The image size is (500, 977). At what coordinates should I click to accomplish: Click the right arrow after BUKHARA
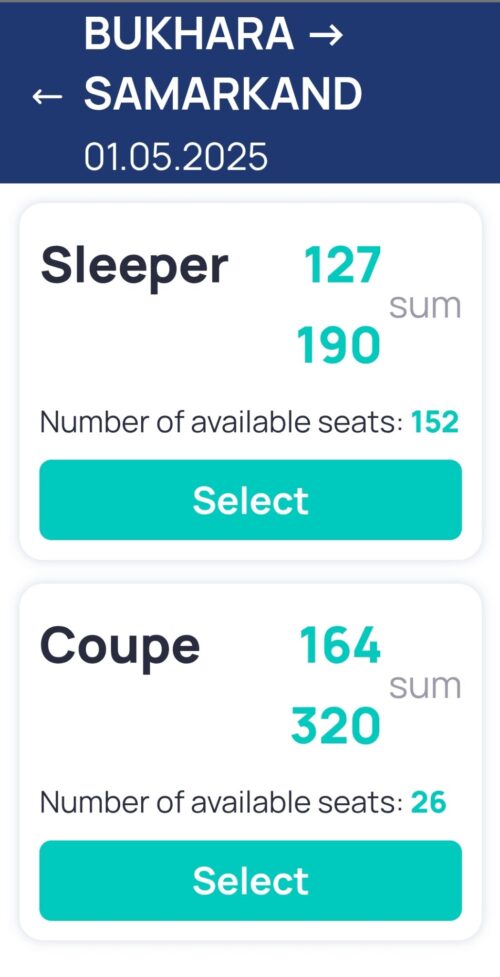326,34
